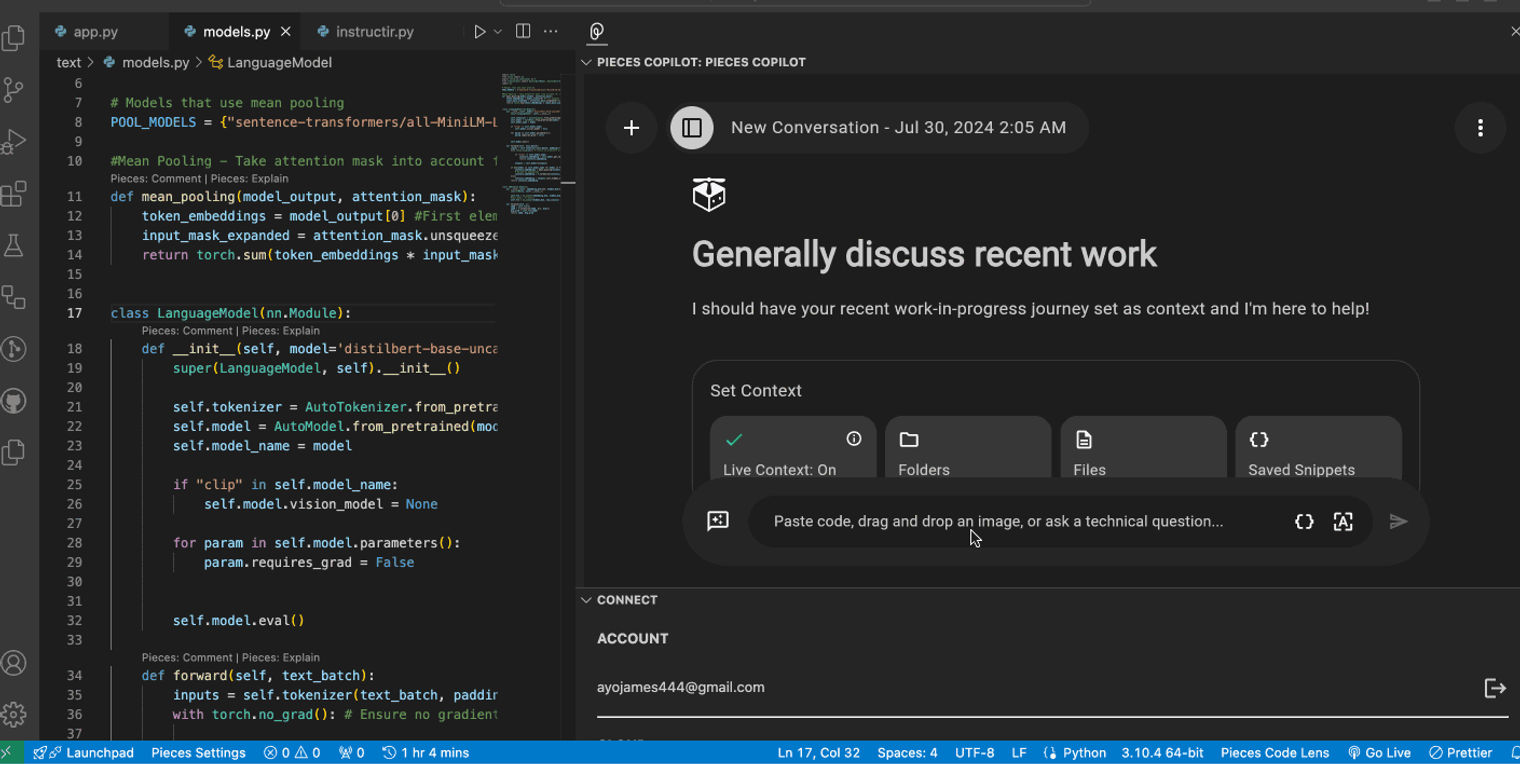Select interpreter 3.10.4 64-bit

(x=1162, y=753)
